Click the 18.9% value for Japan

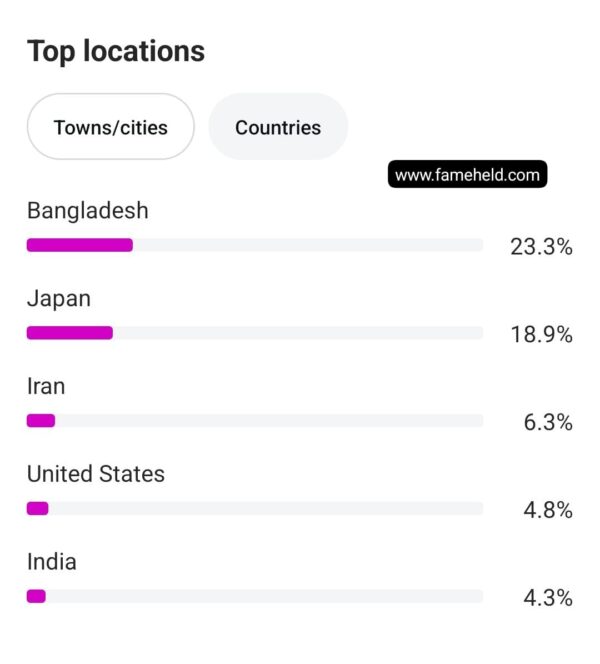[541, 334]
